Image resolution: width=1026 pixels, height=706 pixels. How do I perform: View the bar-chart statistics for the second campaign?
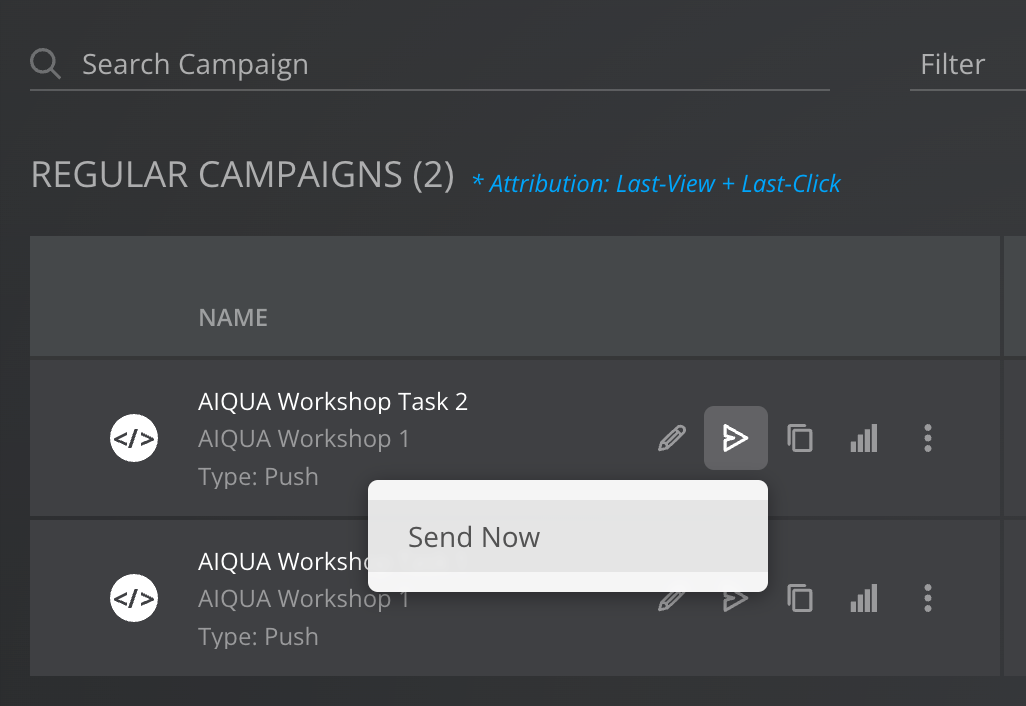click(863, 598)
